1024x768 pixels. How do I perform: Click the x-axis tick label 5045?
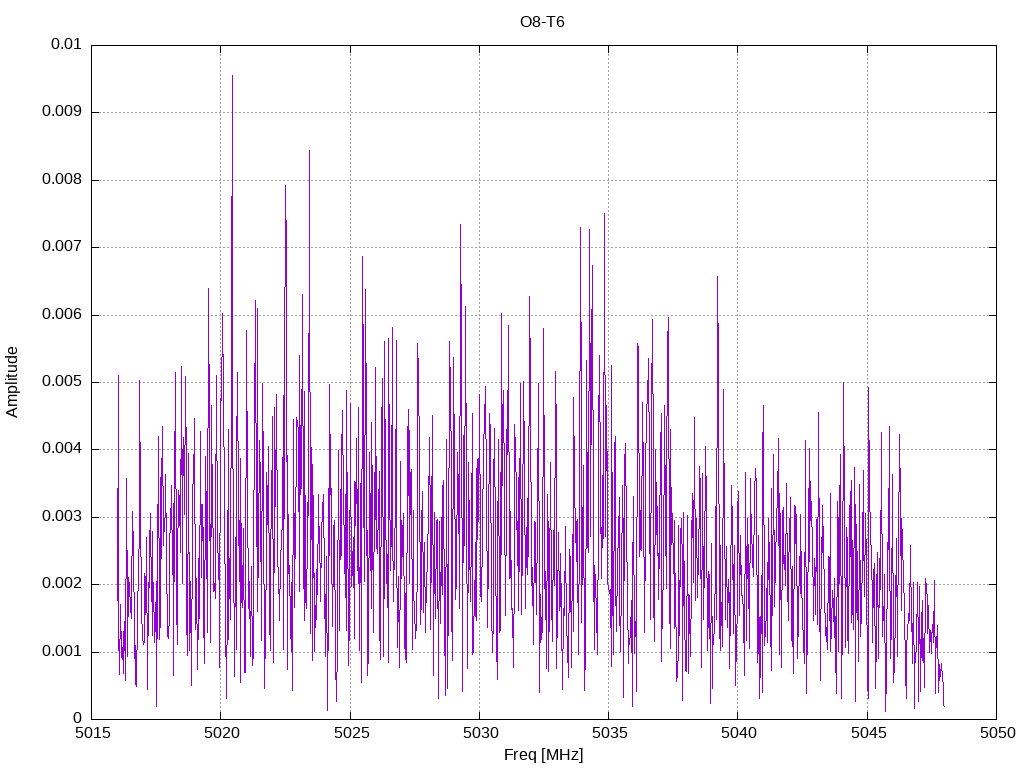click(x=868, y=733)
